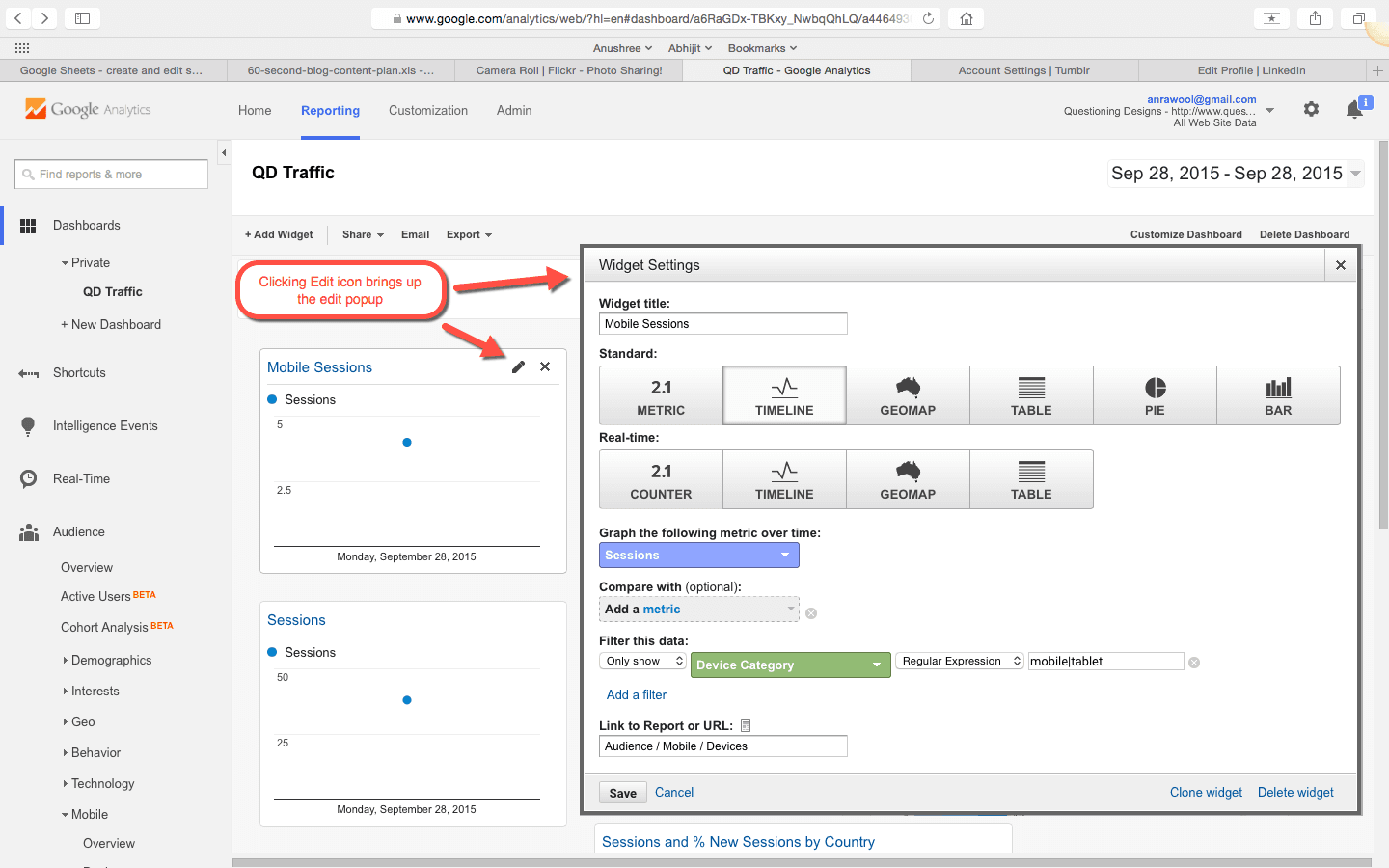Open the settings gear in Analytics header
Image resolution: width=1389 pixels, height=868 pixels.
1311,109
